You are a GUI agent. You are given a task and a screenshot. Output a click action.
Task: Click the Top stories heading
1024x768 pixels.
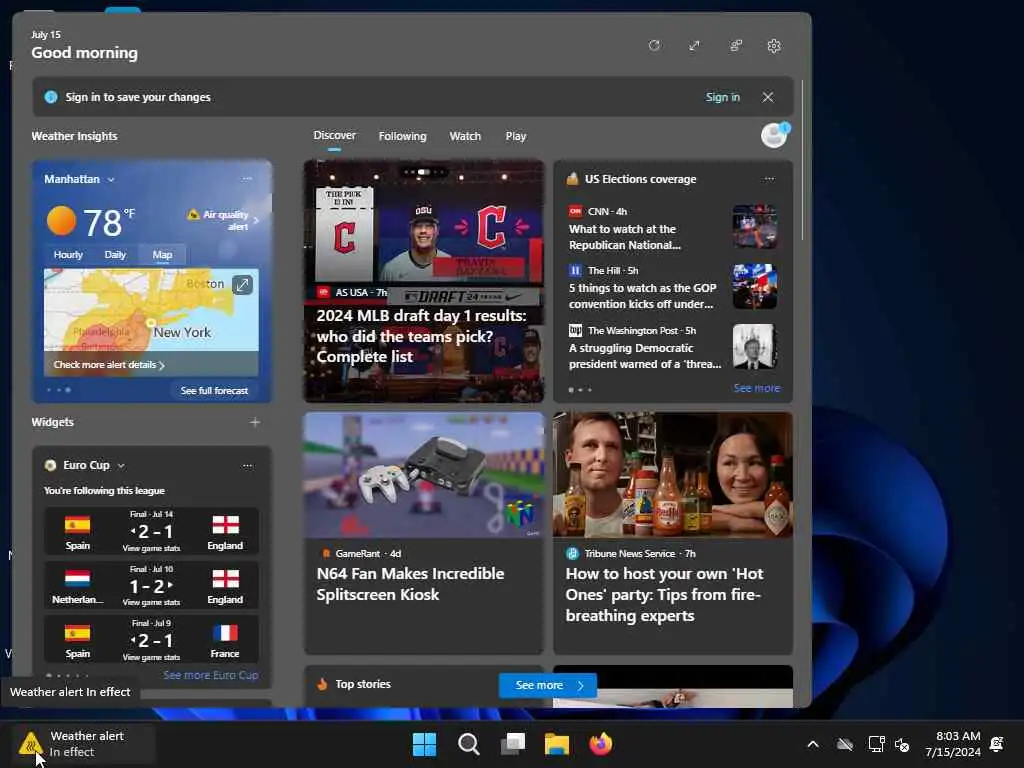coord(363,684)
